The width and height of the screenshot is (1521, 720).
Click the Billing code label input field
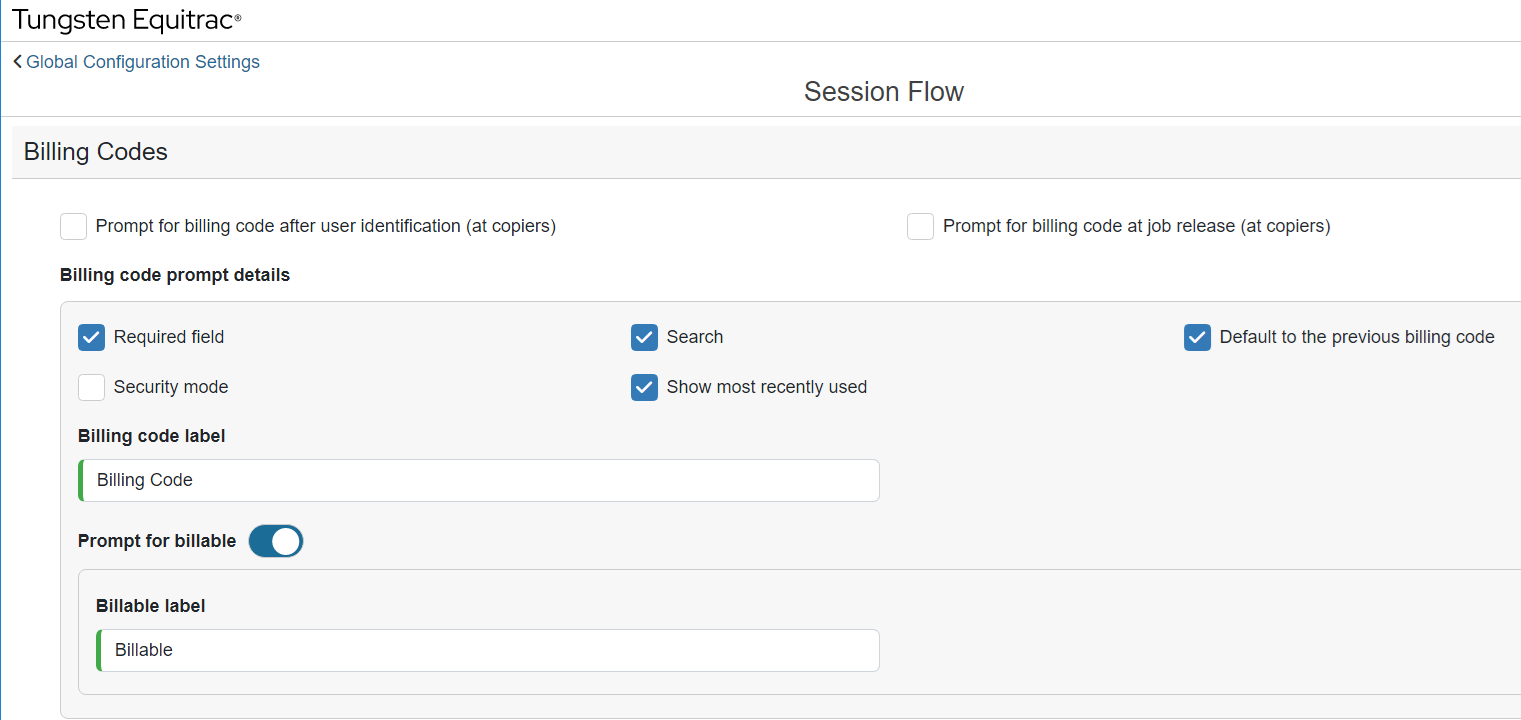coord(480,481)
